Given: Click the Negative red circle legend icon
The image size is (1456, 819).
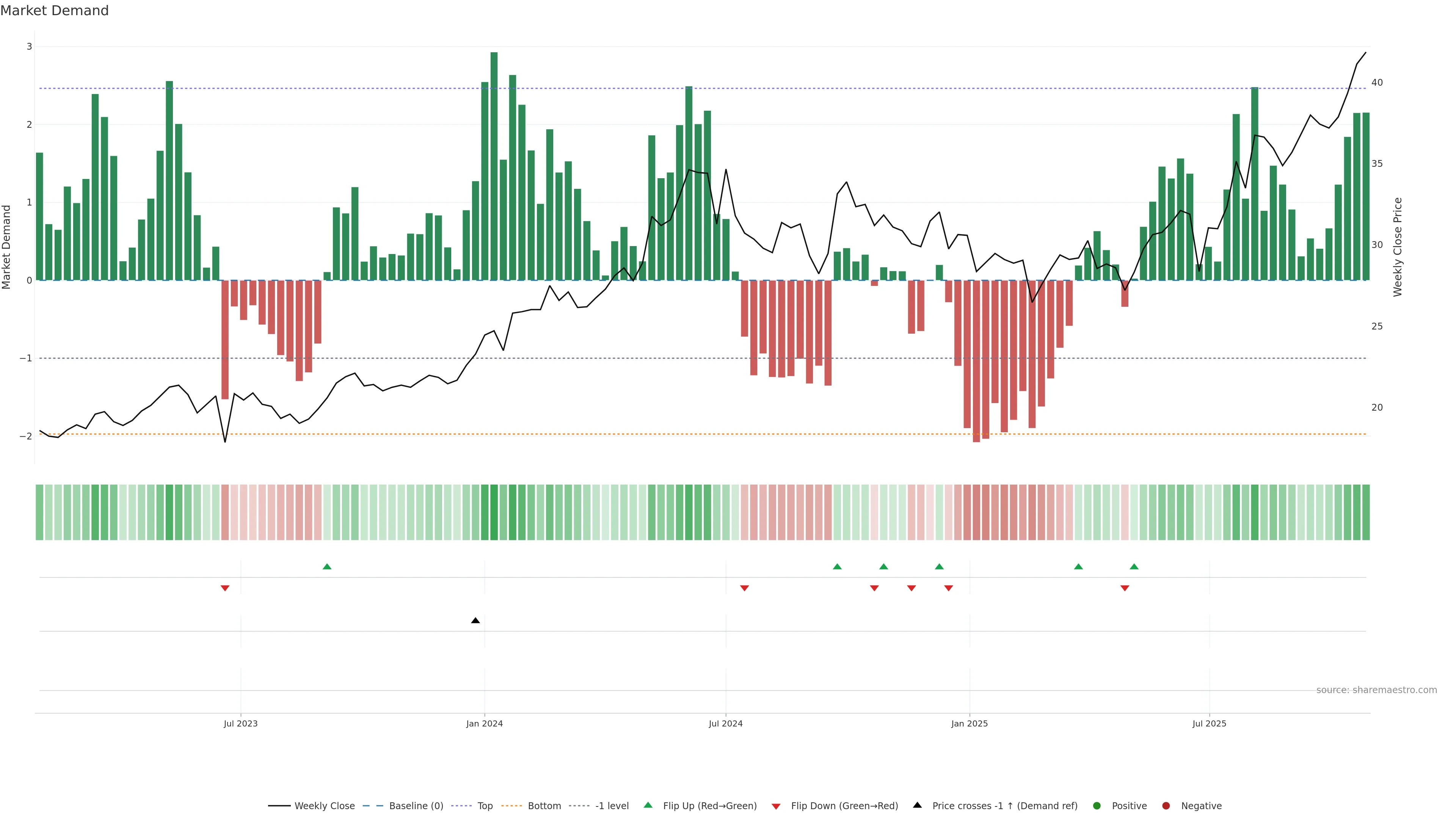Looking at the screenshot, I should coord(1166,806).
